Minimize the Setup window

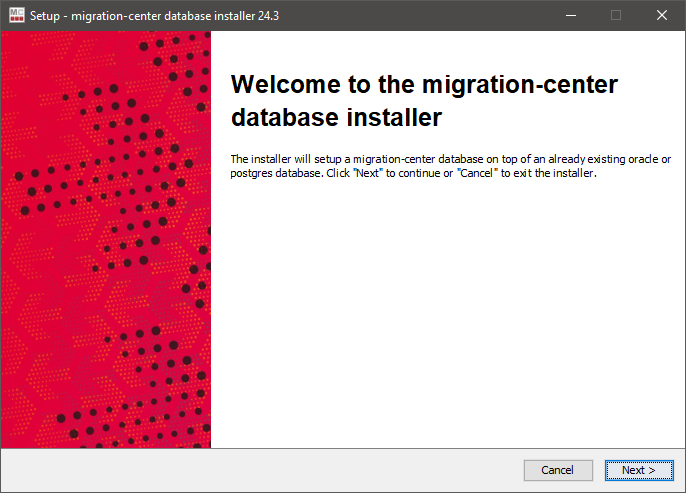[570, 15]
